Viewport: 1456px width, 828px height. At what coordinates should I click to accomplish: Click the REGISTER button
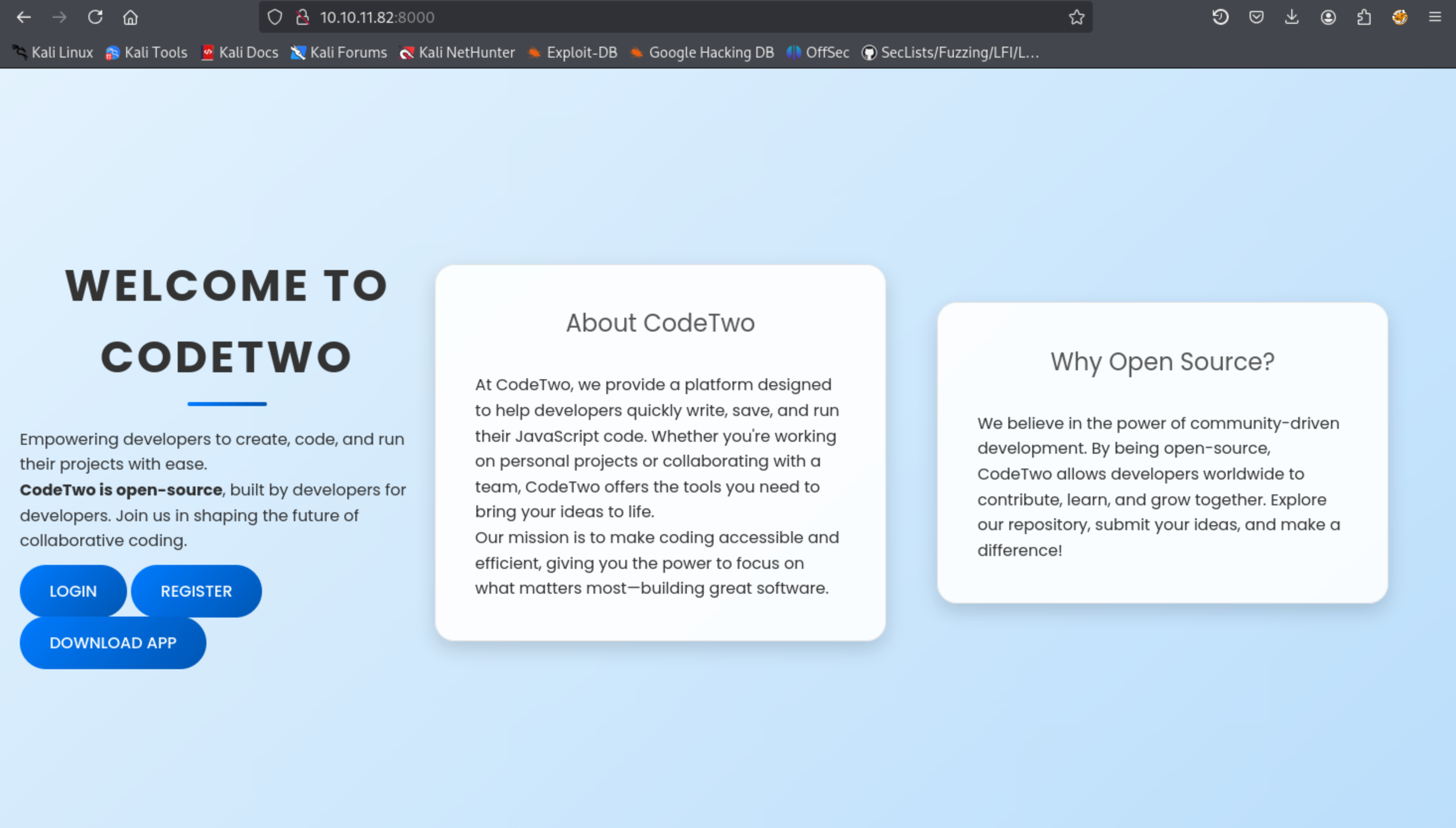point(196,591)
